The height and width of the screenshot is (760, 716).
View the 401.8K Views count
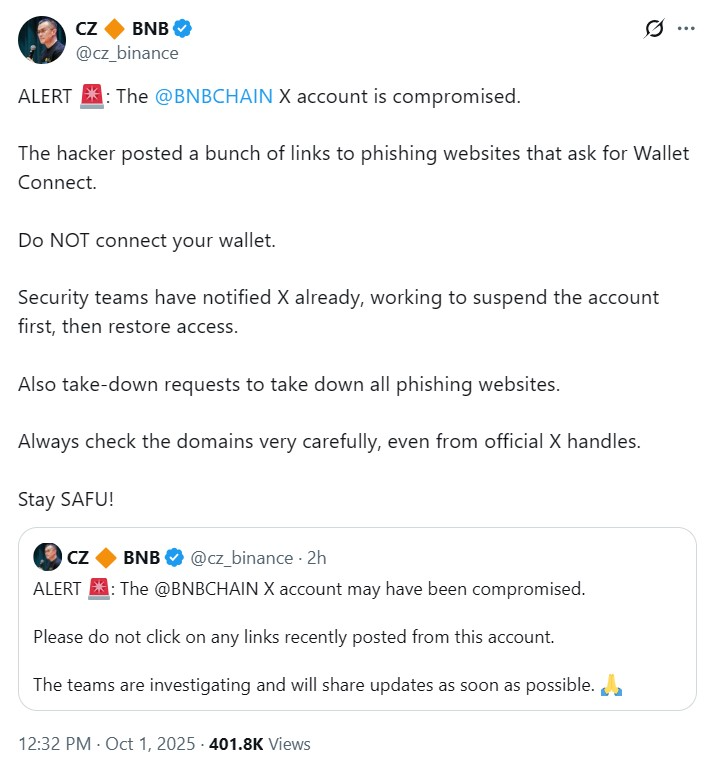(x=266, y=744)
